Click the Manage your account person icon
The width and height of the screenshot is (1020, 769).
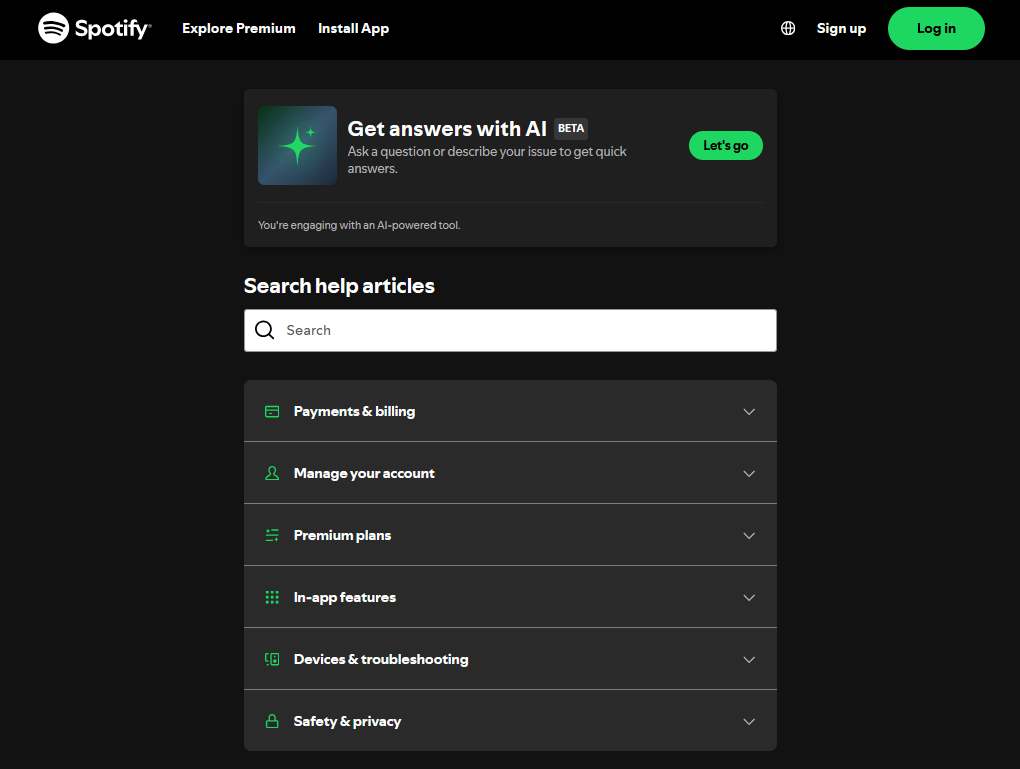click(272, 473)
